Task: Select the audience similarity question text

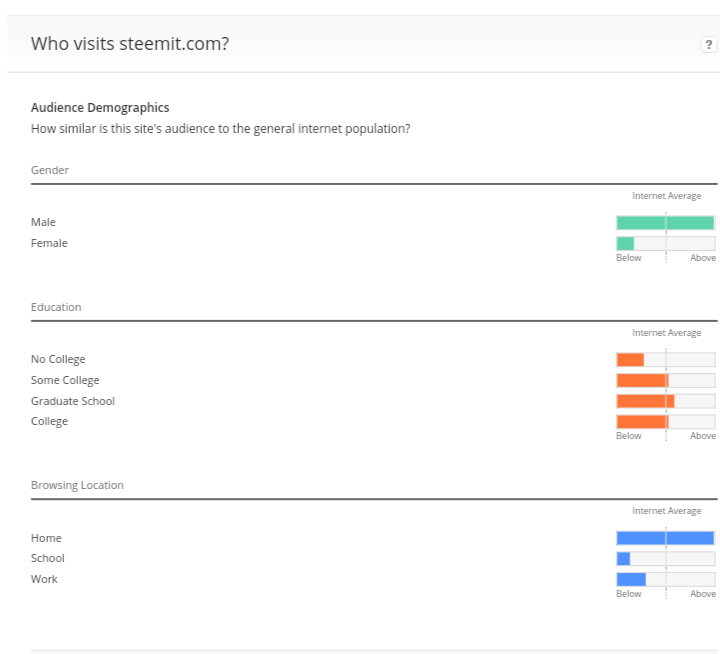Action: (220, 129)
